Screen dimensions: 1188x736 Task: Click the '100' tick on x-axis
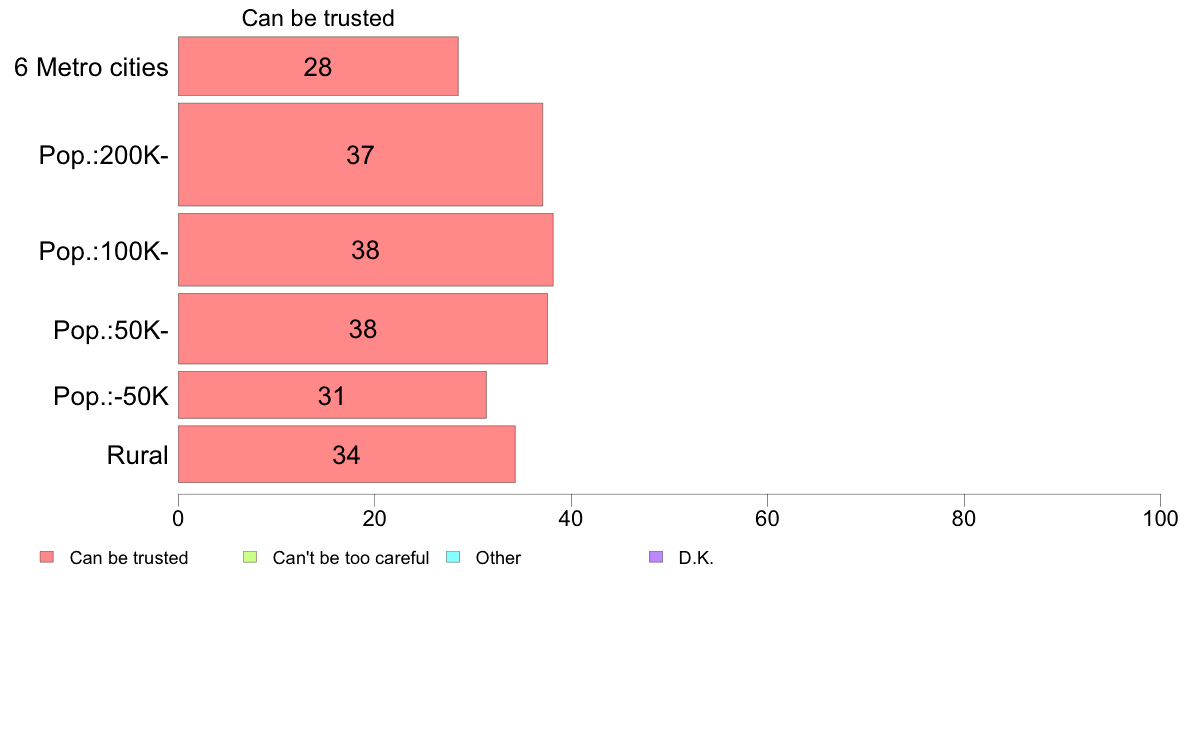pos(1160,518)
